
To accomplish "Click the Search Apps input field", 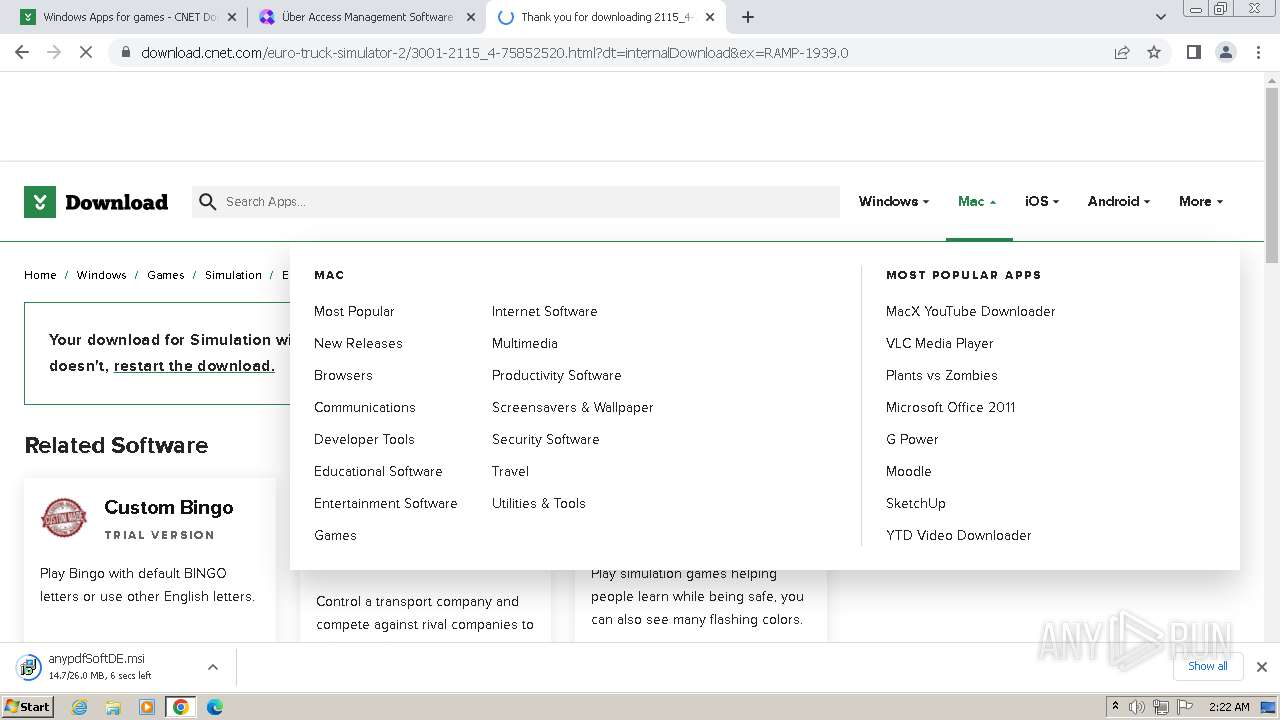I will click(516, 201).
